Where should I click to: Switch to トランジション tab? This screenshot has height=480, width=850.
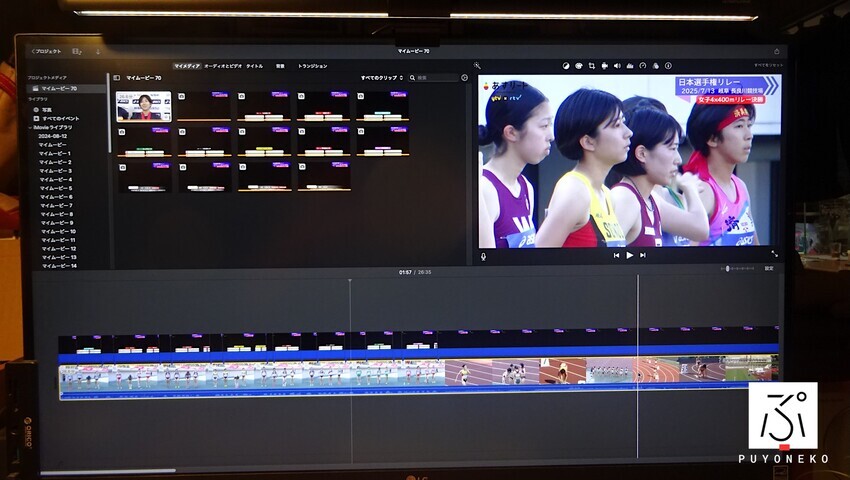point(313,66)
